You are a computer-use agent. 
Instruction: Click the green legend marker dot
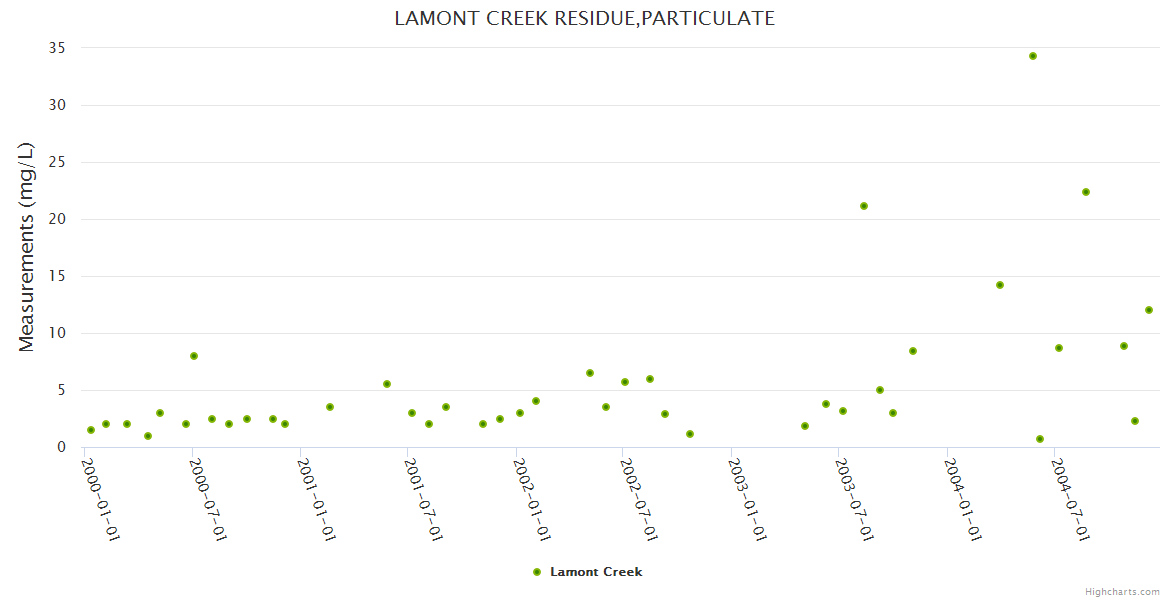coord(537,572)
